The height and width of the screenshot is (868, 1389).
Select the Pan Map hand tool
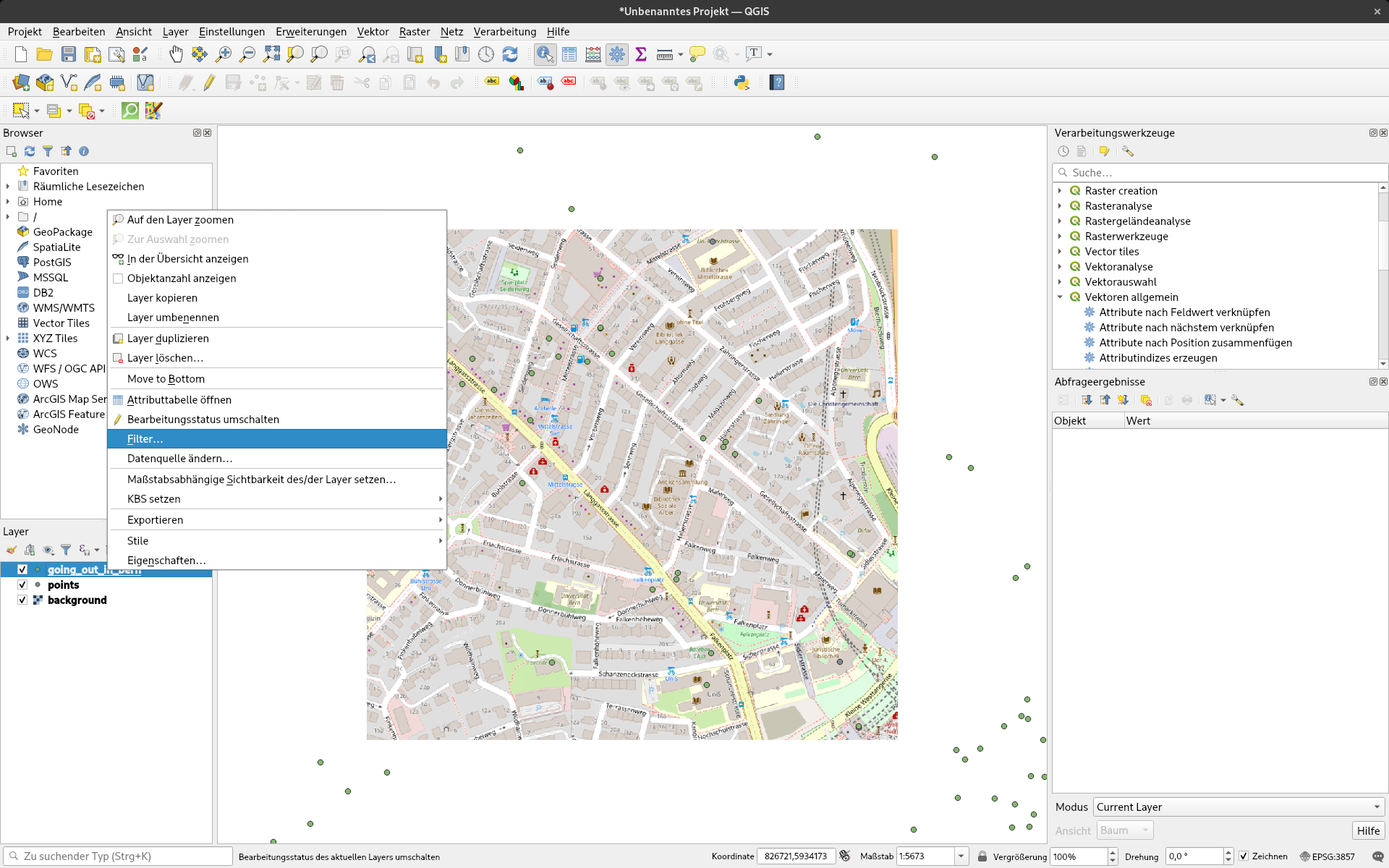pyautogui.click(x=176, y=54)
